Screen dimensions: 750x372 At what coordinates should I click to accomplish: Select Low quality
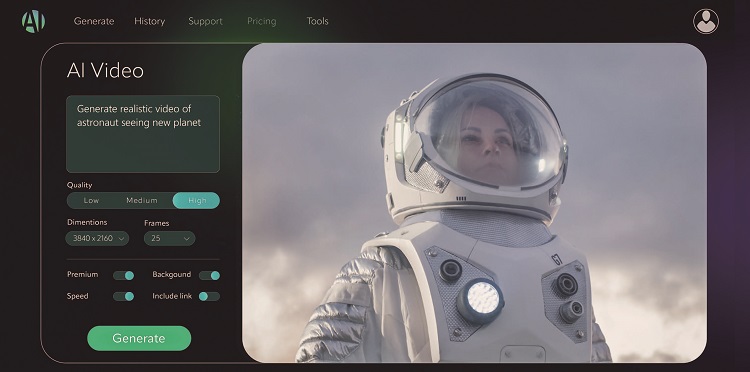91,200
